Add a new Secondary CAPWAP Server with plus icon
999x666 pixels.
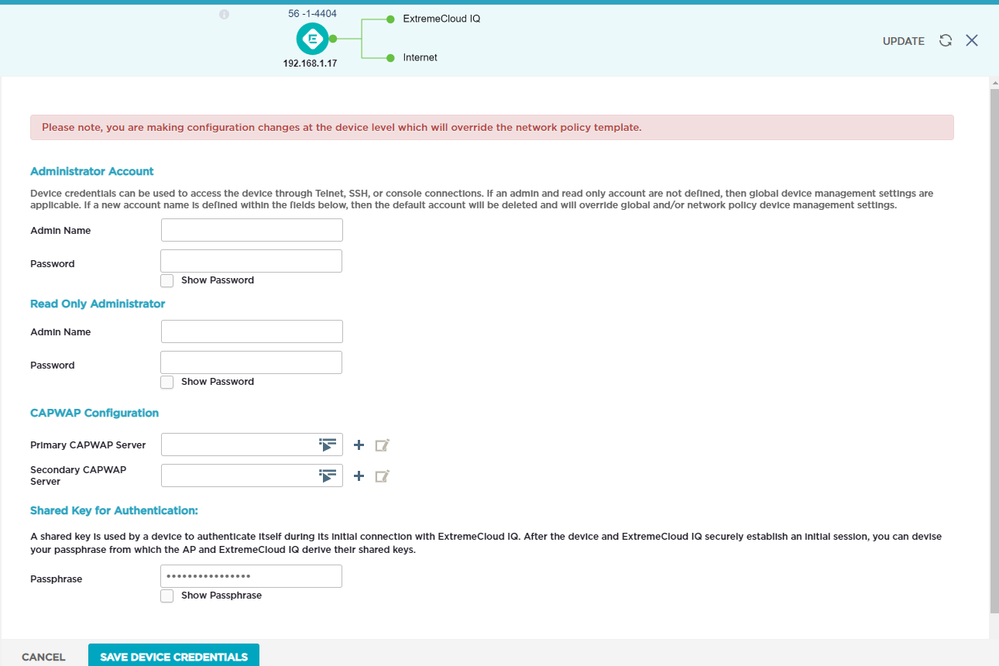coord(359,476)
